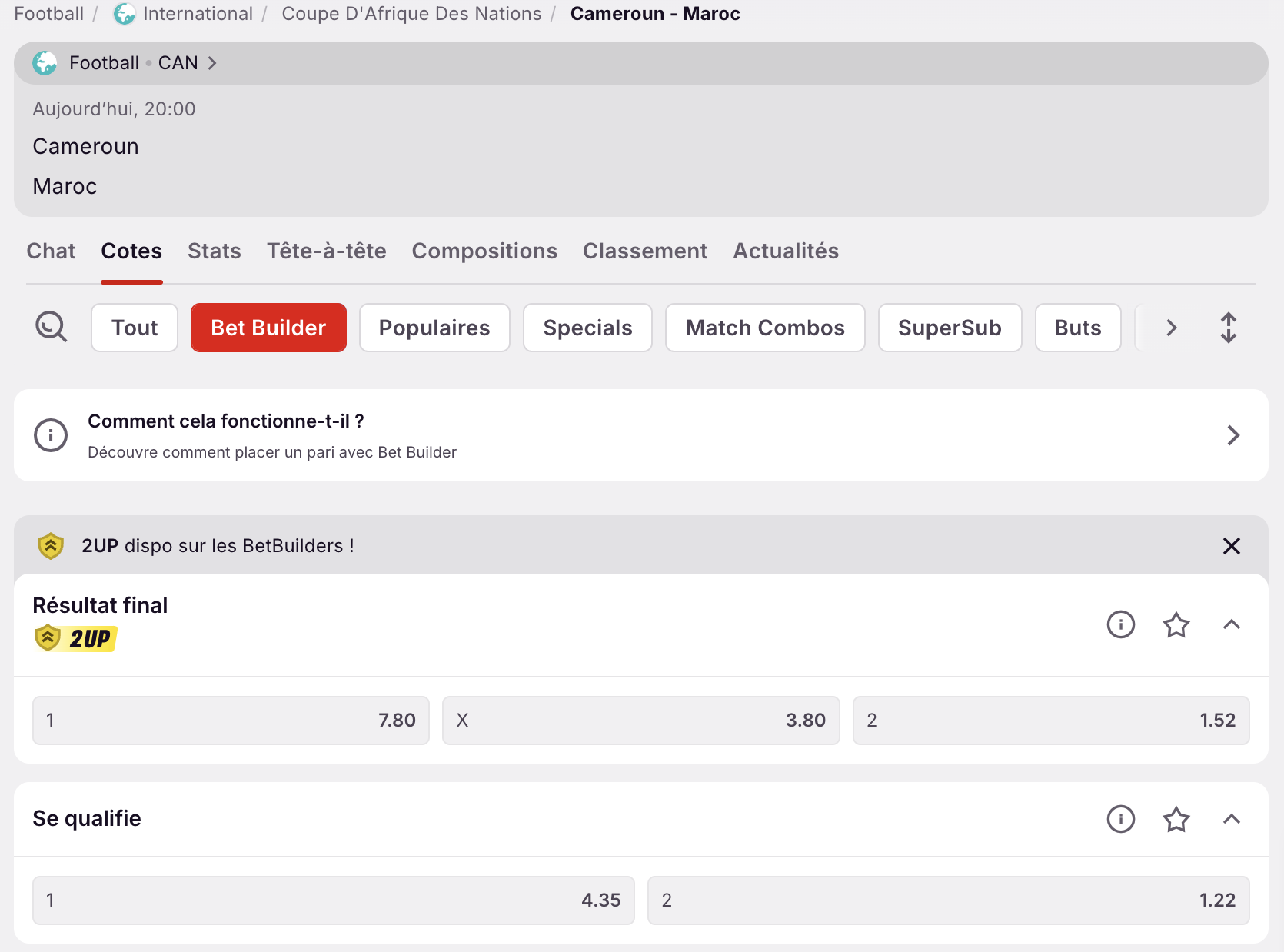Dismiss the 2UP BetBuilders banner

1231,546
